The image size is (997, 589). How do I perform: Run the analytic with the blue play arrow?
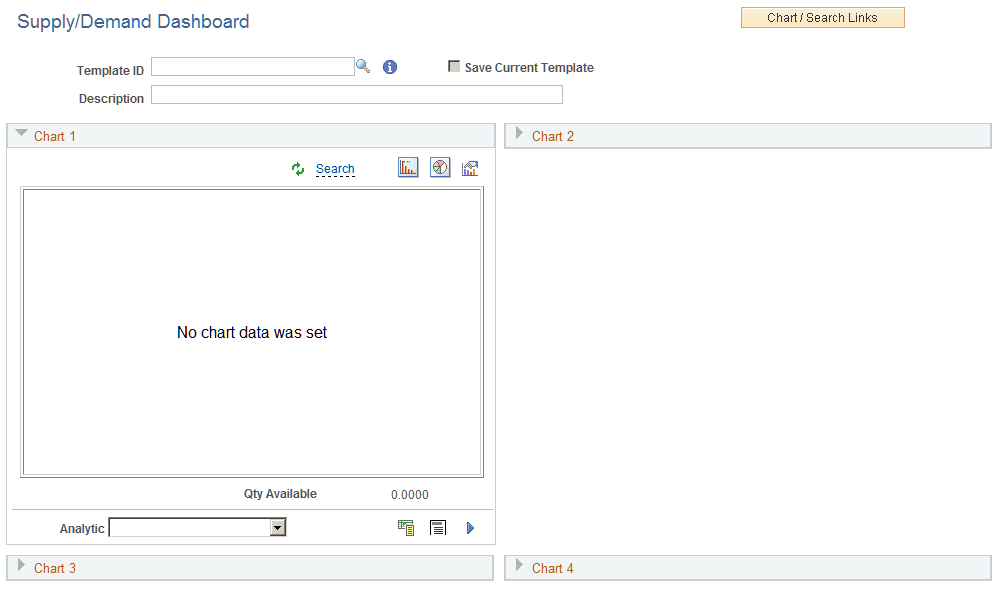click(470, 527)
